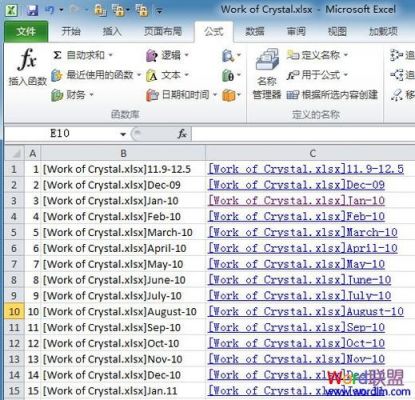Switch to Page Layout (页面布局) tab
415x400 pixels.
[x=163, y=32]
